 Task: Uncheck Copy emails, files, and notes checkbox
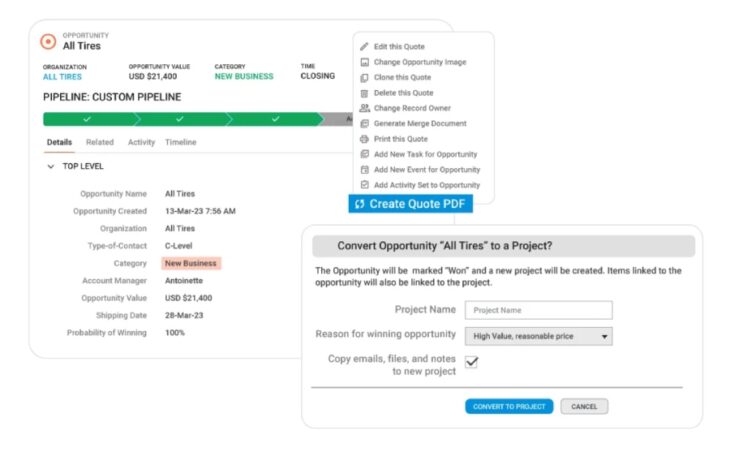472,362
